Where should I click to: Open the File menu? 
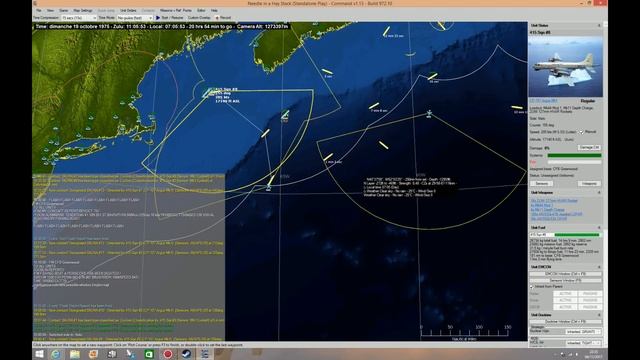tap(39, 10)
